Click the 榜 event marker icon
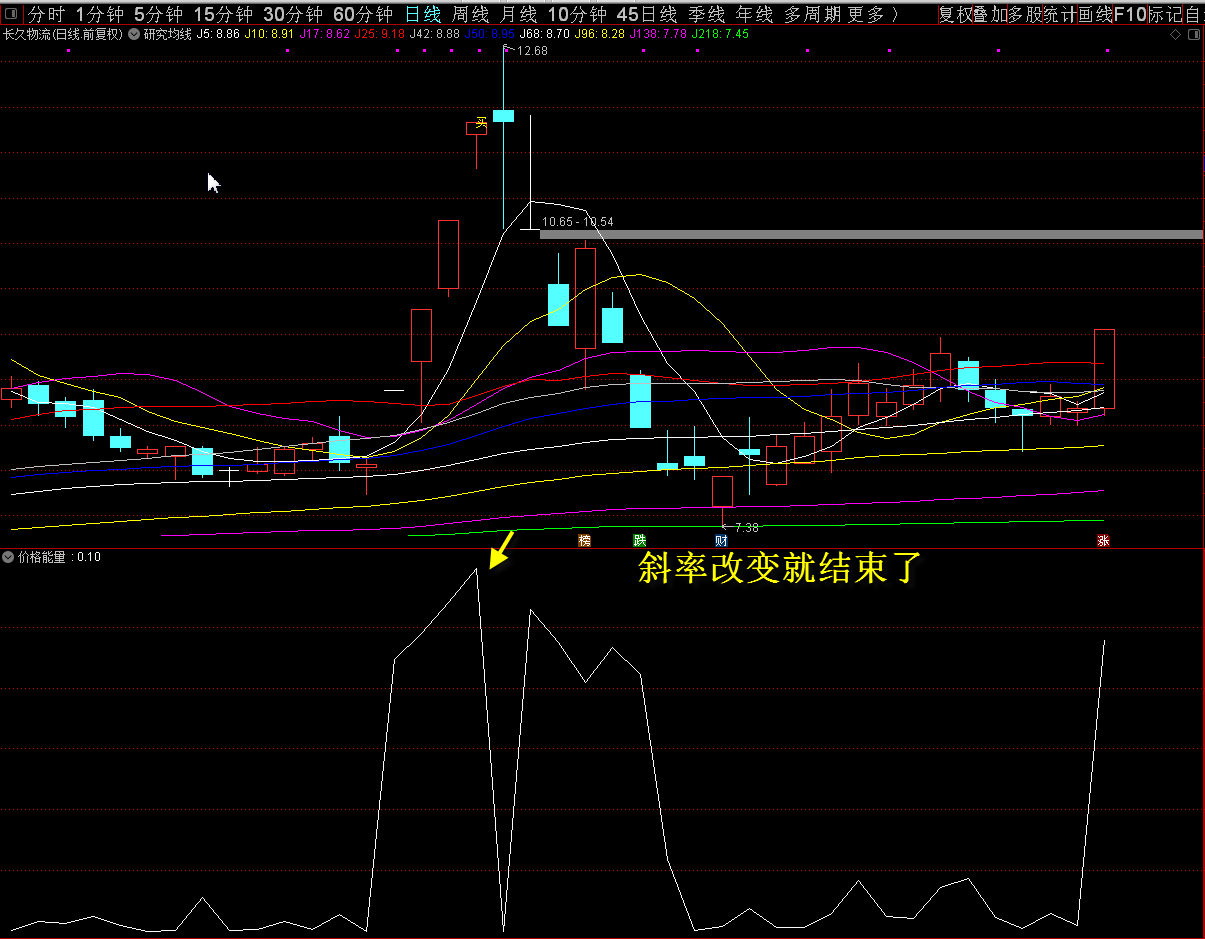 (585, 541)
